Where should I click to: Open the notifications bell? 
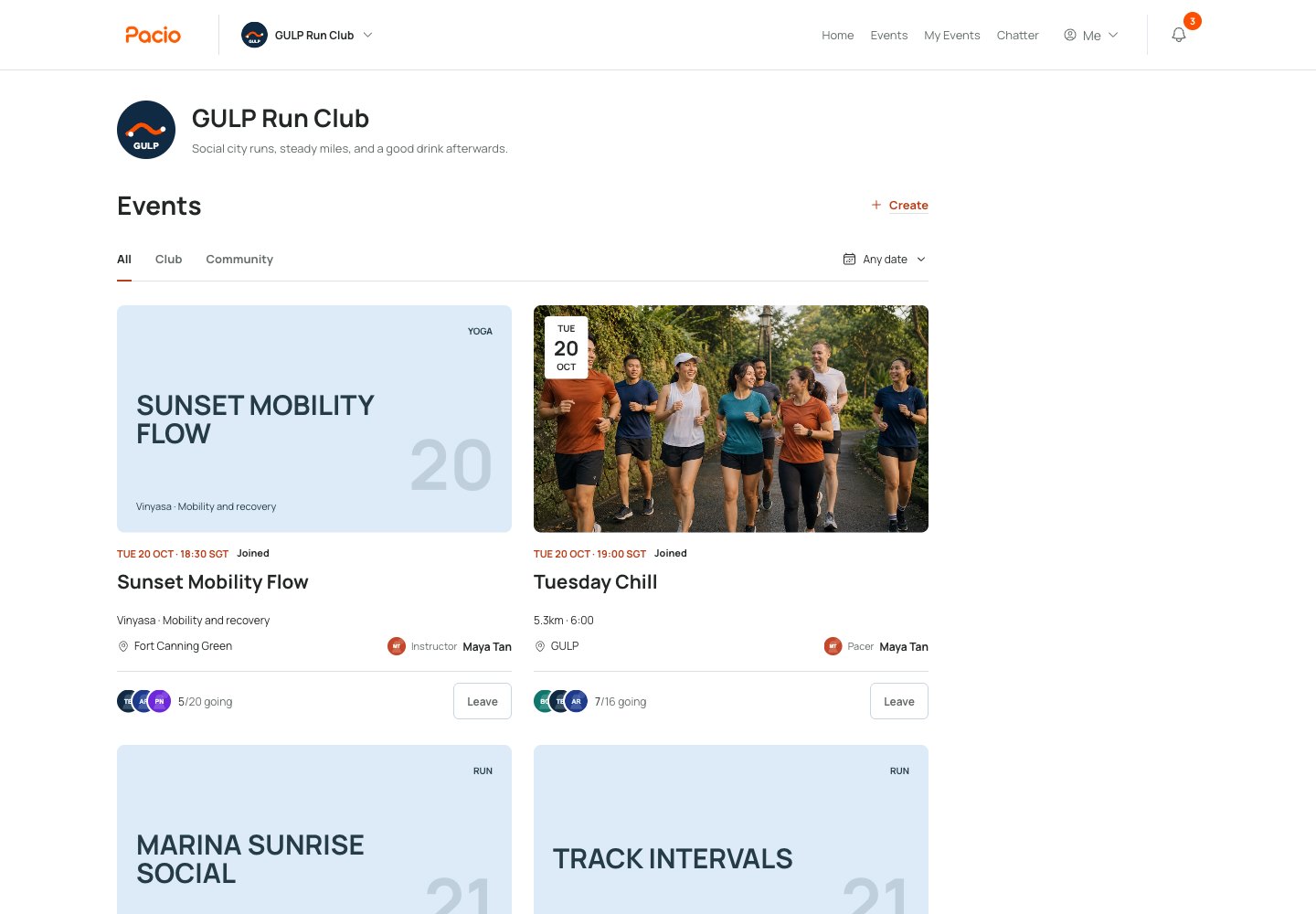pos(1179,35)
